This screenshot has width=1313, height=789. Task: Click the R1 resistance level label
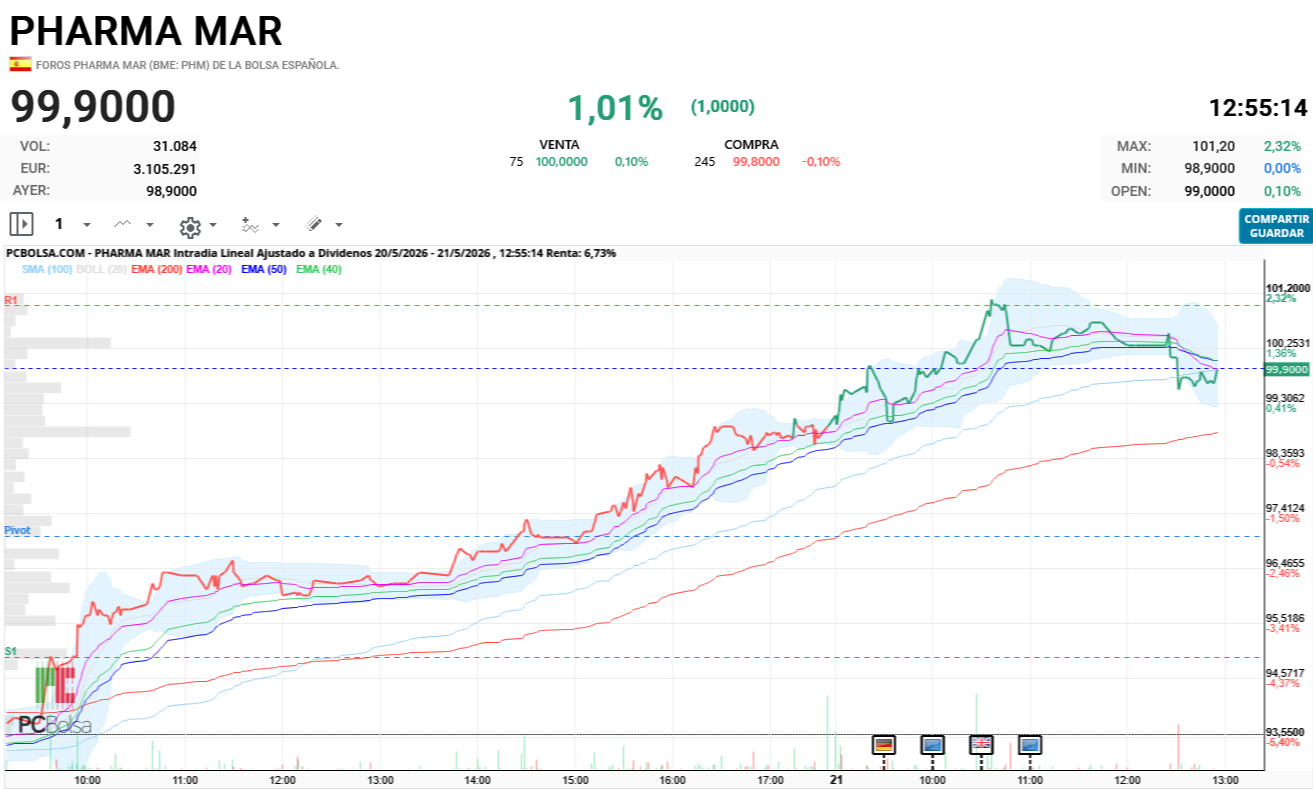pos(11,300)
